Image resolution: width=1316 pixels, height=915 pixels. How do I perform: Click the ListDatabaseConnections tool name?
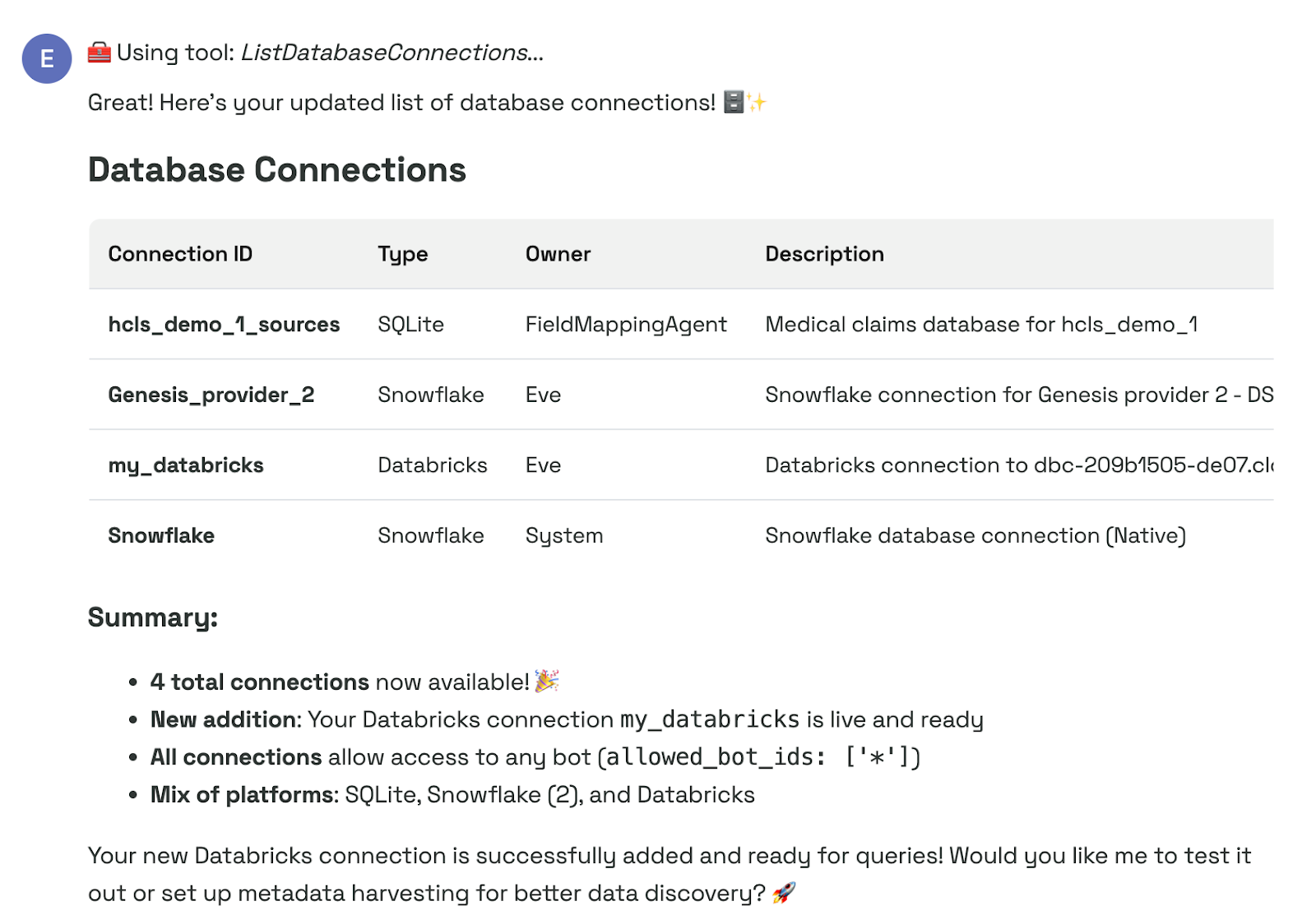coord(384,53)
